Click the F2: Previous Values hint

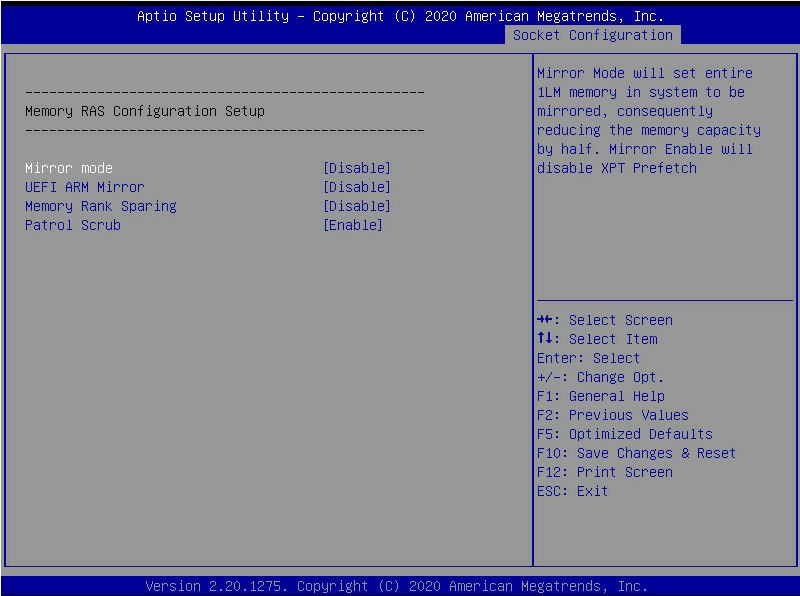point(612,415)
